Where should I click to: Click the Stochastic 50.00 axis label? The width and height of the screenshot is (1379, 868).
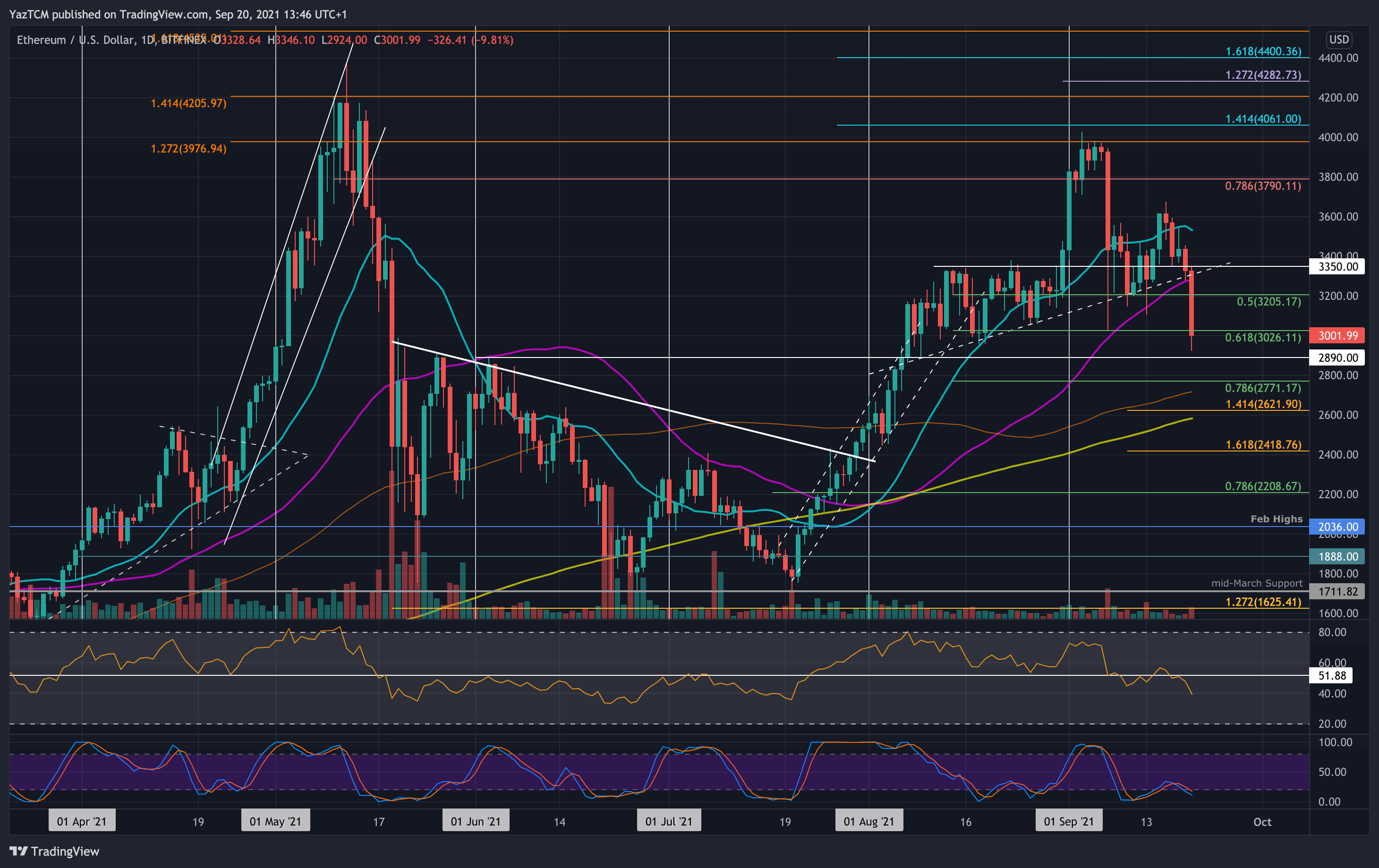(x=1332, y=773)
